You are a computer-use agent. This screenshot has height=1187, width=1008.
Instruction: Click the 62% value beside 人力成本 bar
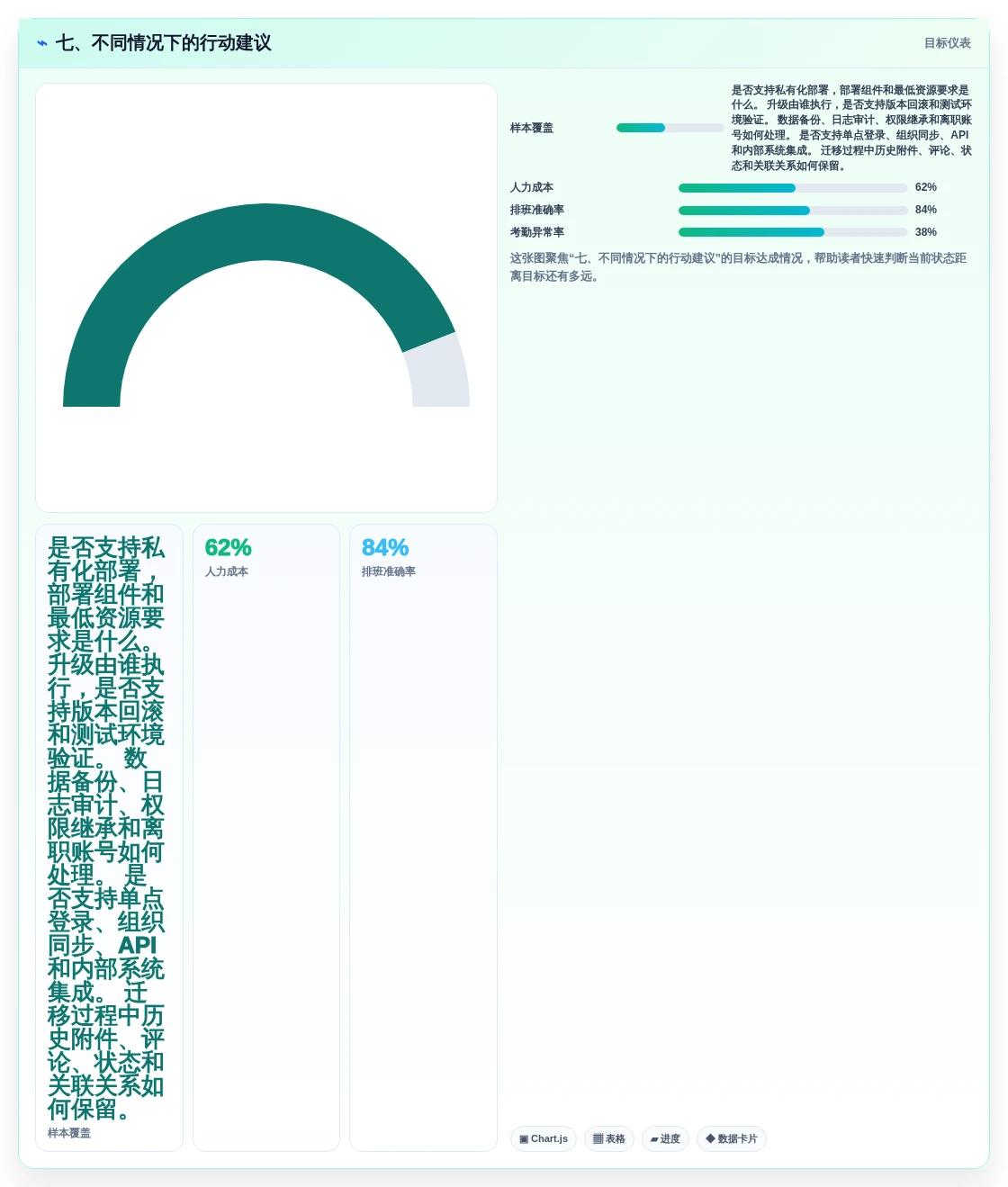point(926,187)
